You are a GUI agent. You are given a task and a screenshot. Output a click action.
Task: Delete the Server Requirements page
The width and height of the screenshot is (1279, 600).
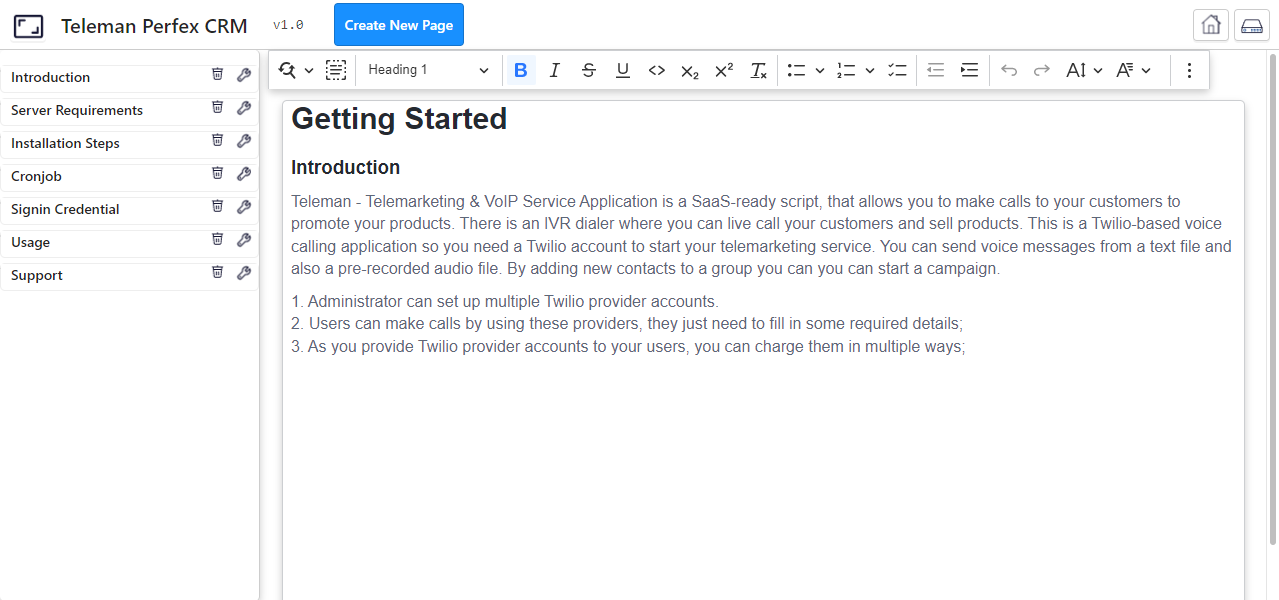coord(217,108)
